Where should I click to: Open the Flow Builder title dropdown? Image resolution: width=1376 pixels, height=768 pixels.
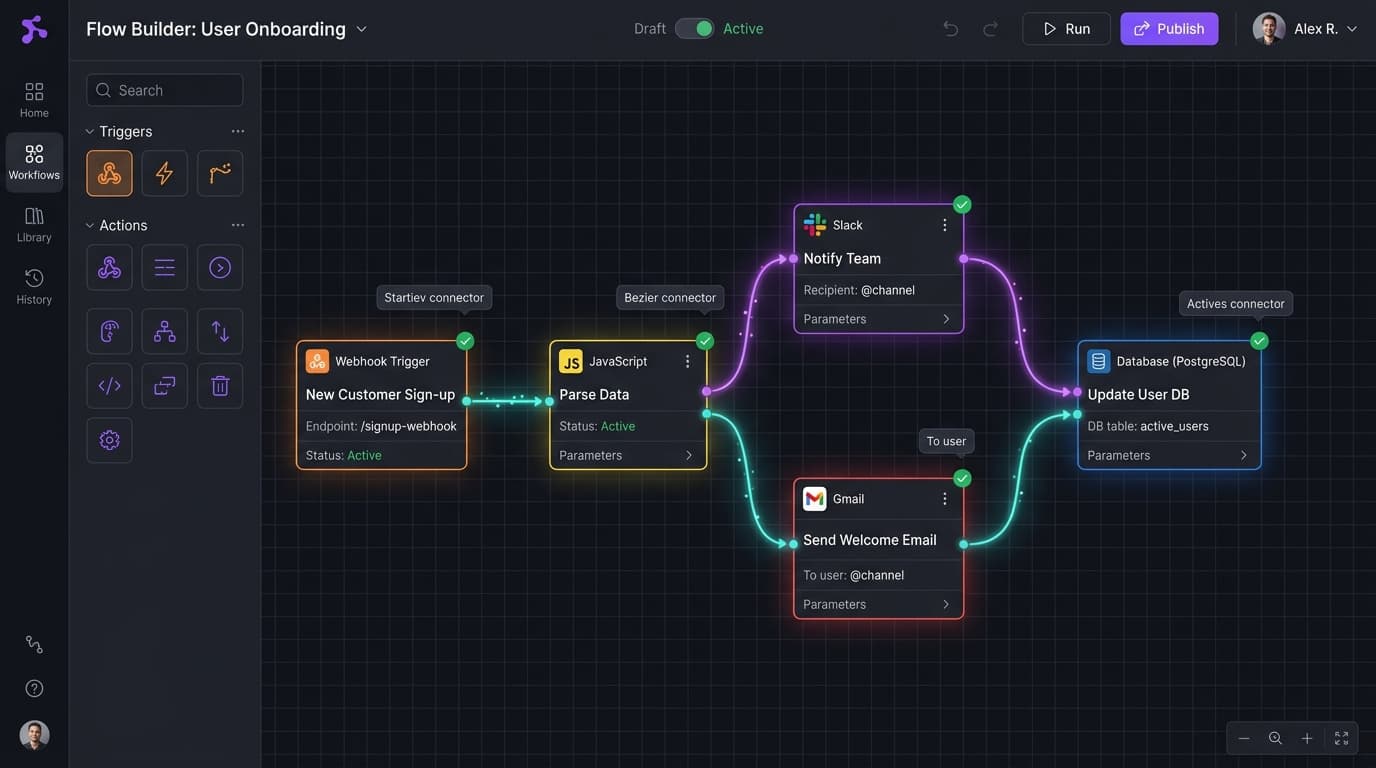pyautogui.click(x=362, y=29)
